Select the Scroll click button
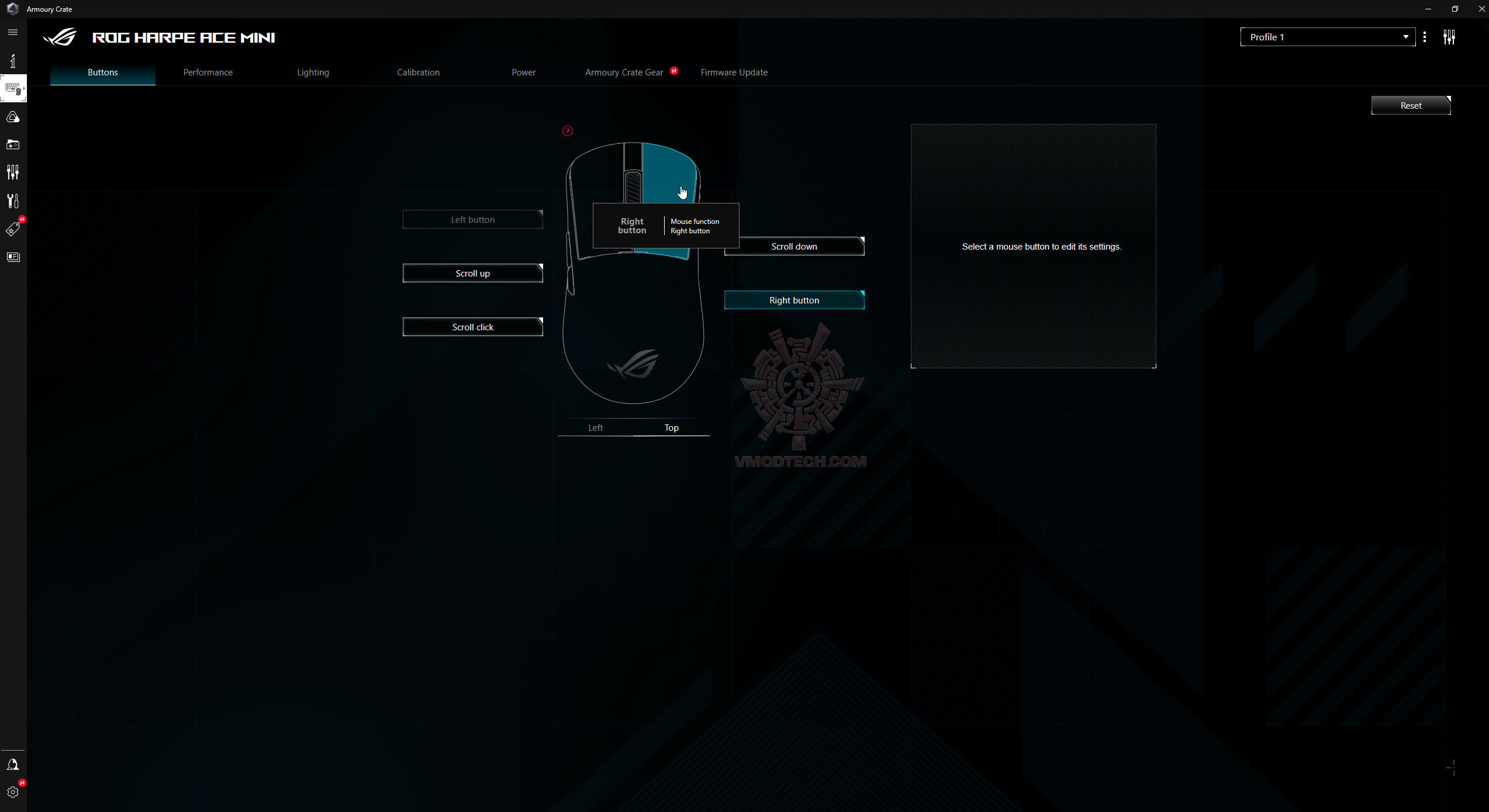The width and height of the screenshot is (1489, 812). (472, 327)
